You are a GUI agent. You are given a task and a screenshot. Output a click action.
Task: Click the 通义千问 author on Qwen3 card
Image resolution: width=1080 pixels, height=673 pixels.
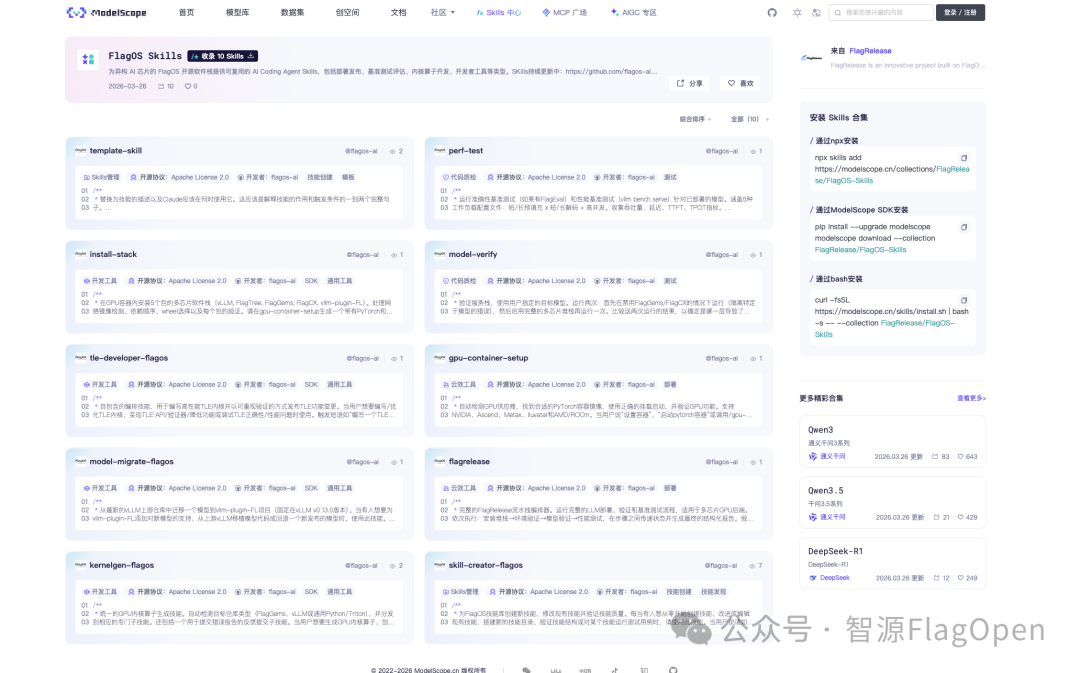pos(827,457)
